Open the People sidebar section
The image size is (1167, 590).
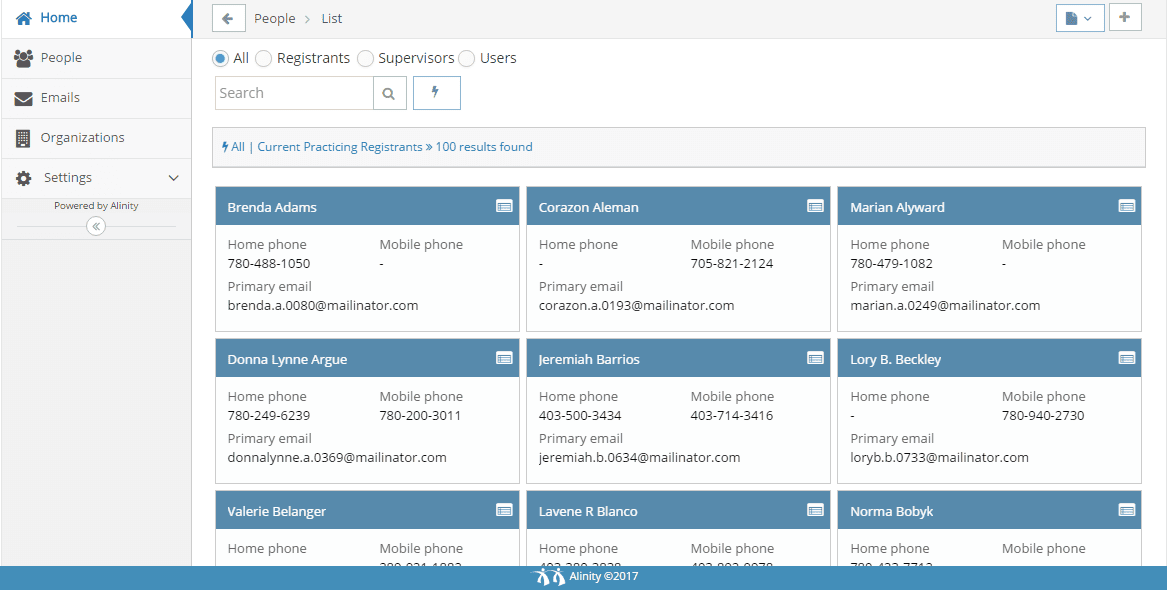96,58
